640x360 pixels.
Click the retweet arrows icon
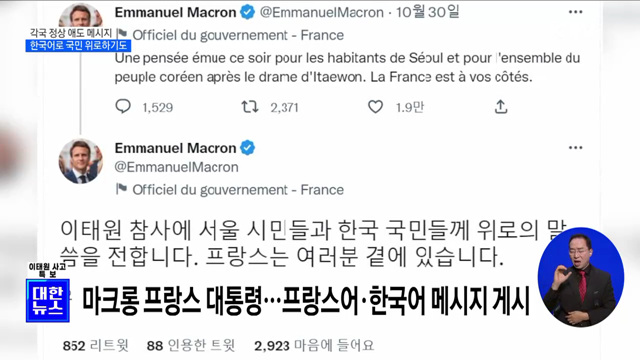249,107
